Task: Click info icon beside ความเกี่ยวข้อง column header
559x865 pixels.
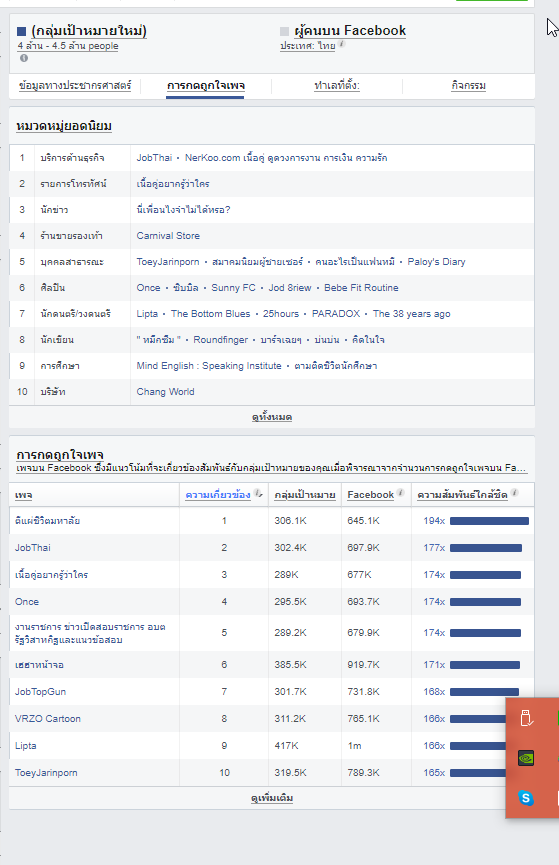Action: (258, 493)
